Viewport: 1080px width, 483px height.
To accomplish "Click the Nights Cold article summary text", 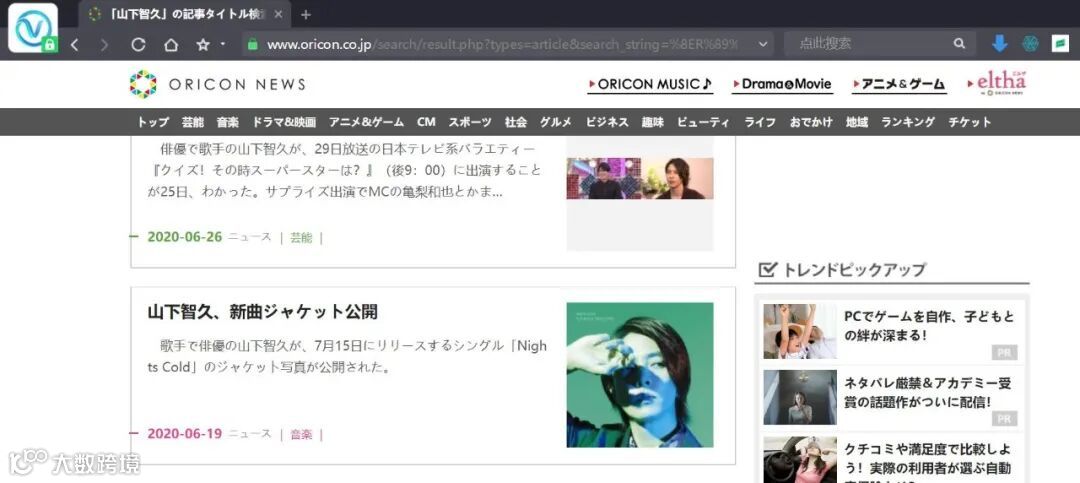I will (x=347, y=356).
